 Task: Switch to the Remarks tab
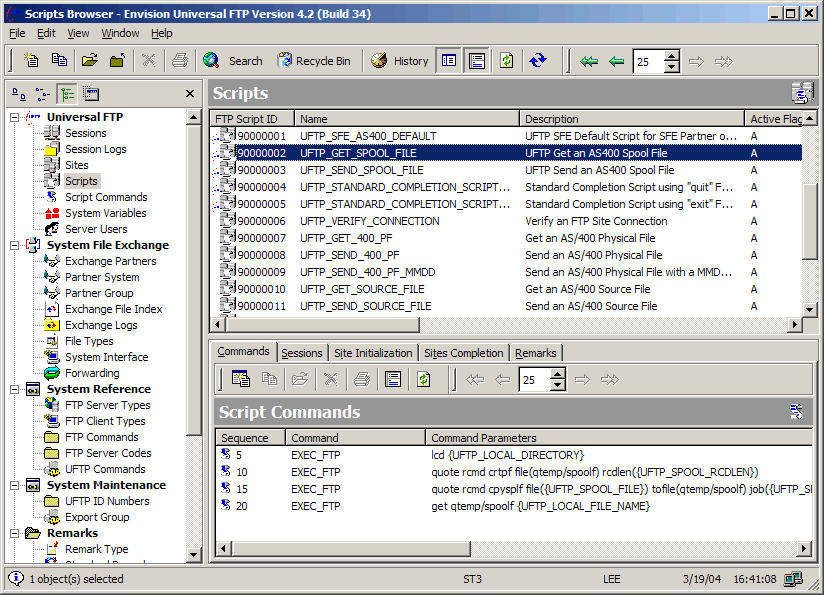(x=535, y=353)
